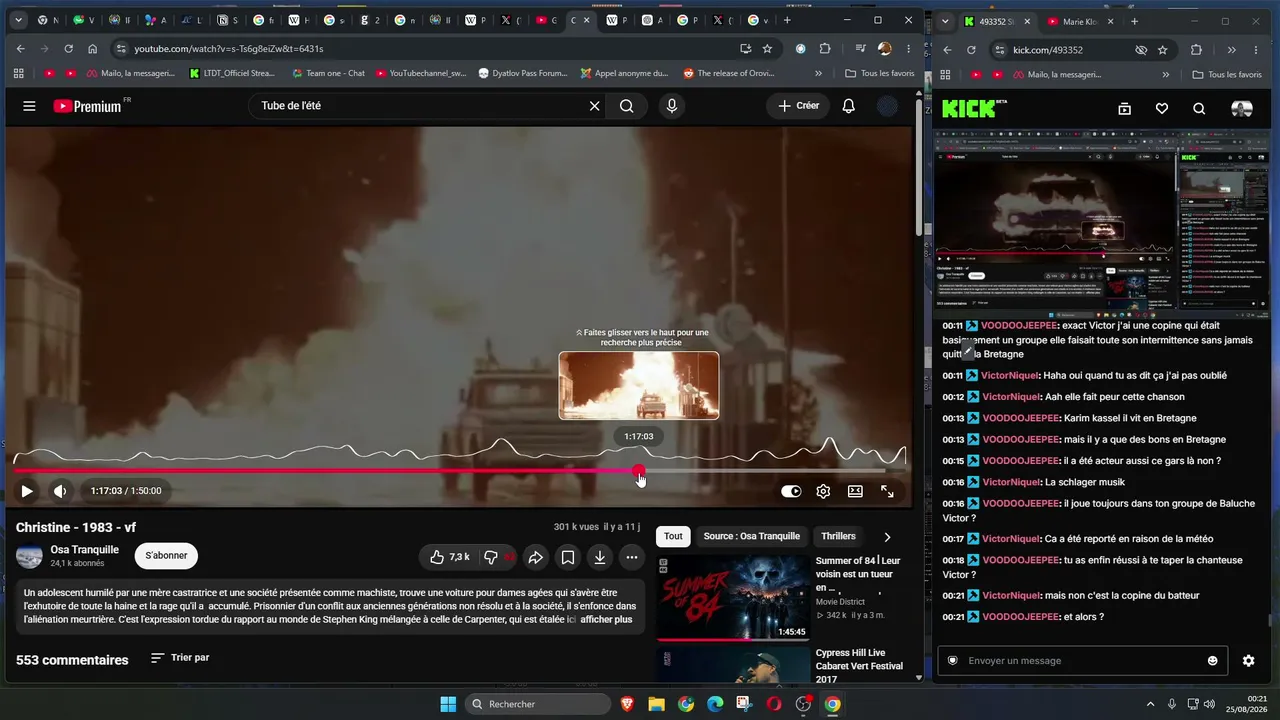Open YouTube account avatar menu
The image size is (1280, 720).
coord(887,106)
